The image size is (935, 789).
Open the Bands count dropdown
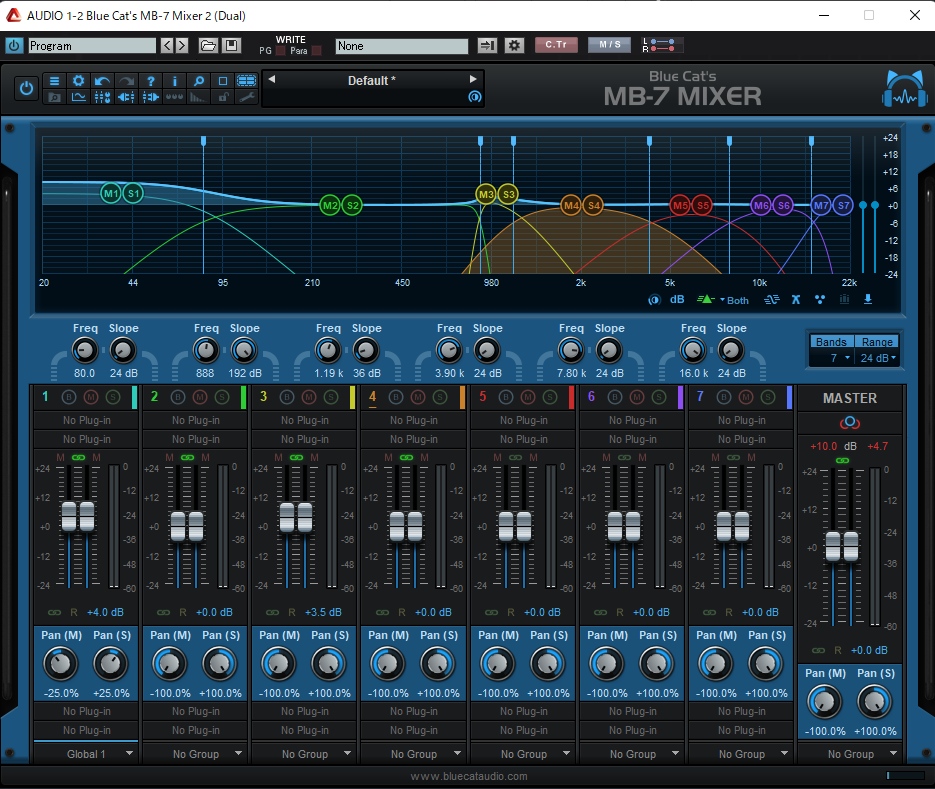pos(832,358)
